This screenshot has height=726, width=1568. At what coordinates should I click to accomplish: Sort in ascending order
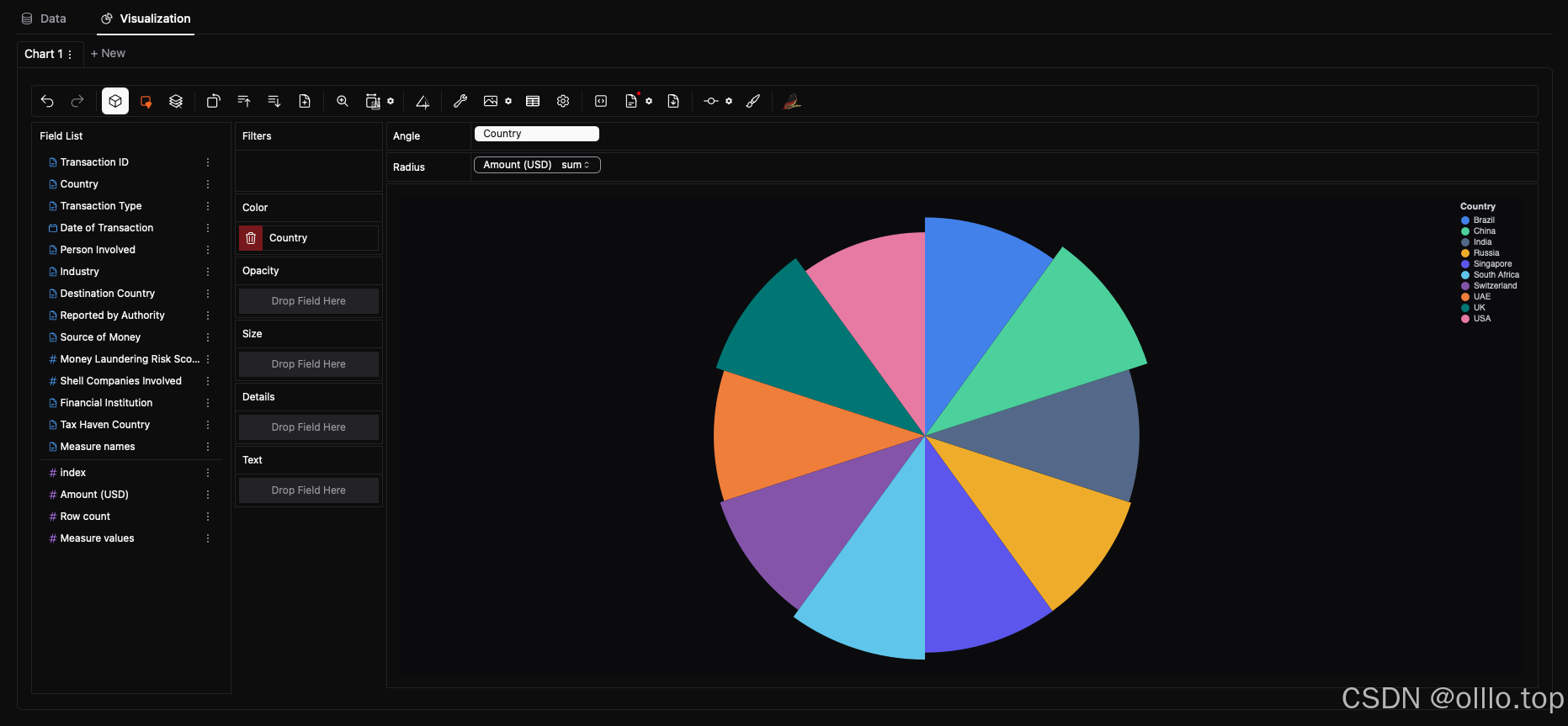pyautogui.click(x=244, y=101)
